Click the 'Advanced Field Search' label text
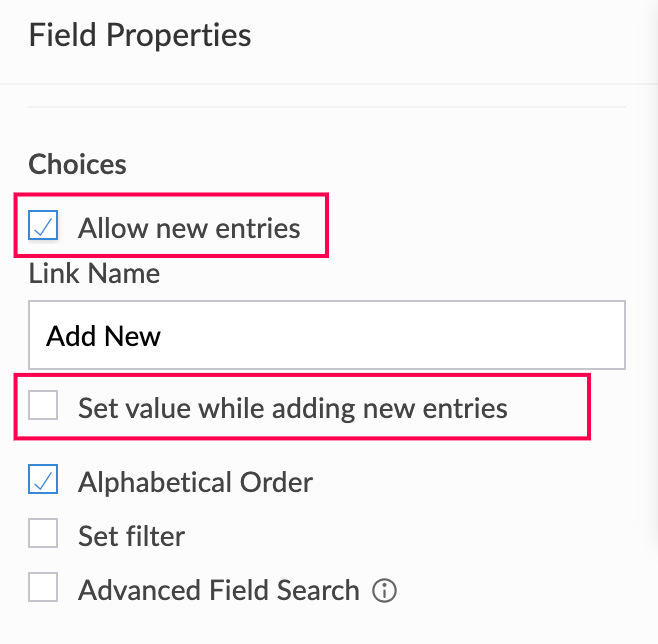Screen dimensions: 658x644 [x=218, y=590]
